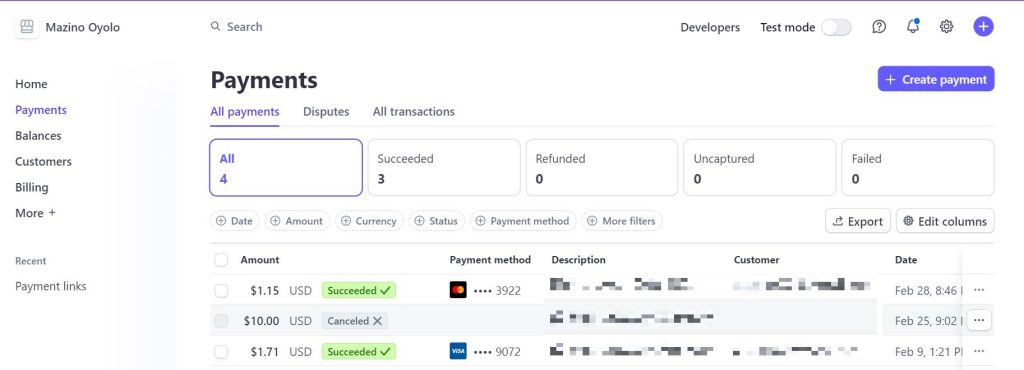Image resolution: width=1024 pixels, height=370 pixels.
Task: Open Customers in the sidebar
Action: pos(43,161)
